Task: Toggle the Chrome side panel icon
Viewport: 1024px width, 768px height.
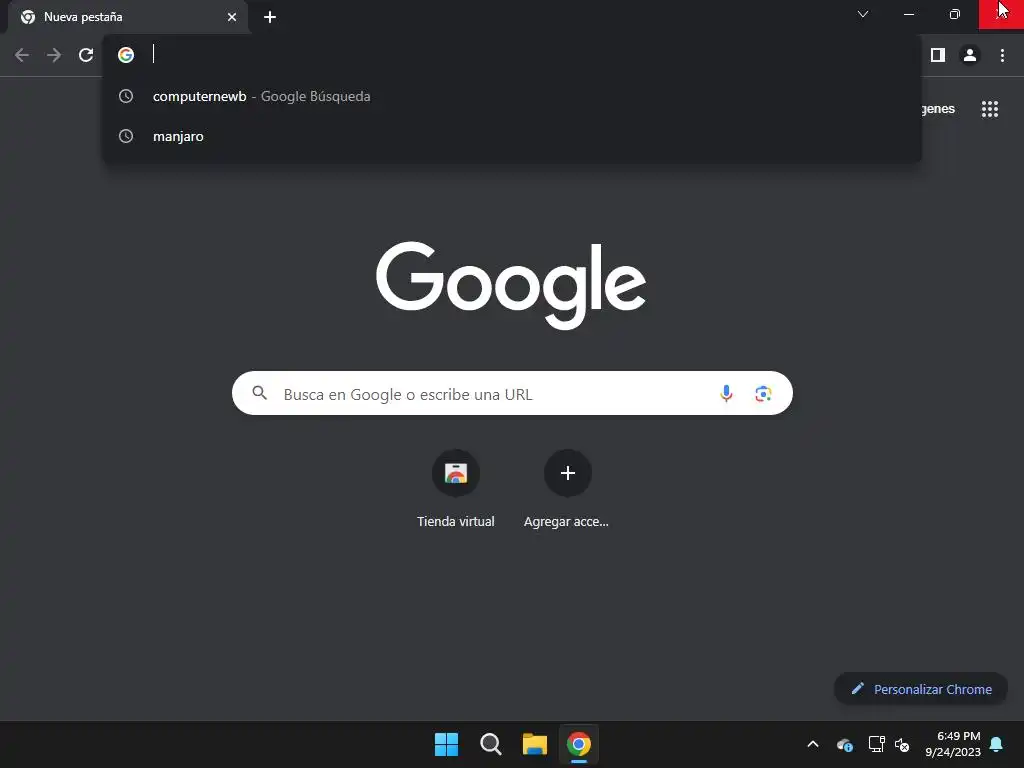Action: (x=938, y=55)
